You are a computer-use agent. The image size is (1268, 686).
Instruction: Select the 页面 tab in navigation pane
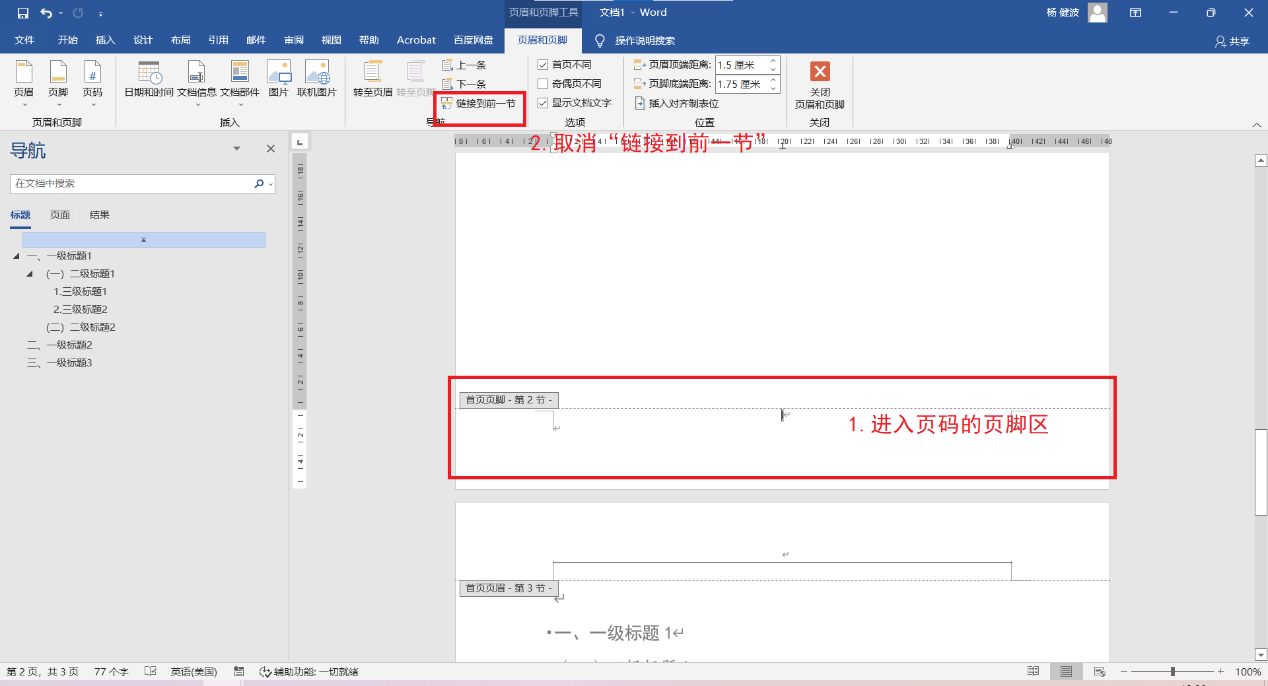pos(60,215)
